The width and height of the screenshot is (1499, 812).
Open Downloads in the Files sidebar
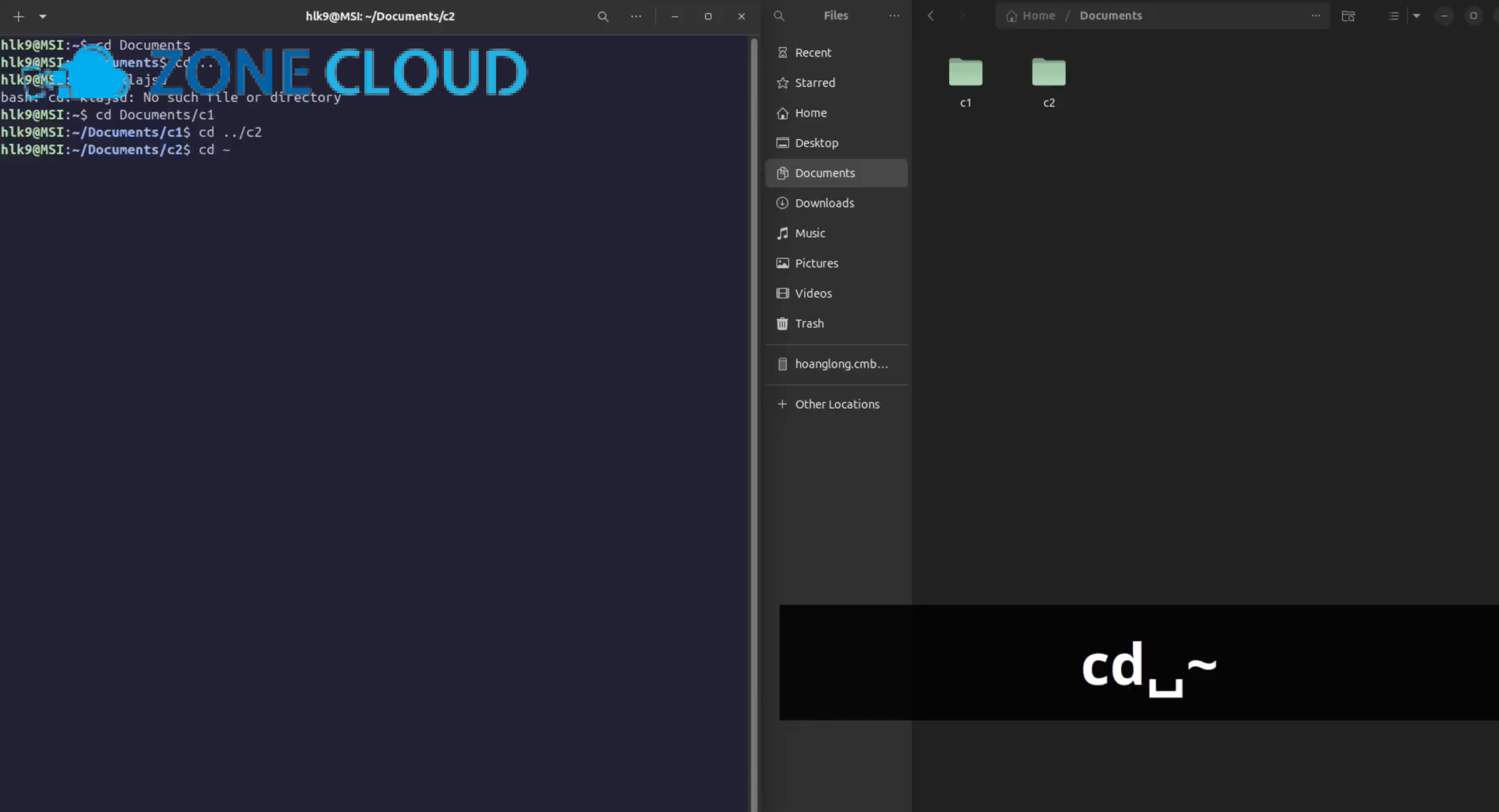[x=836, y=203]
